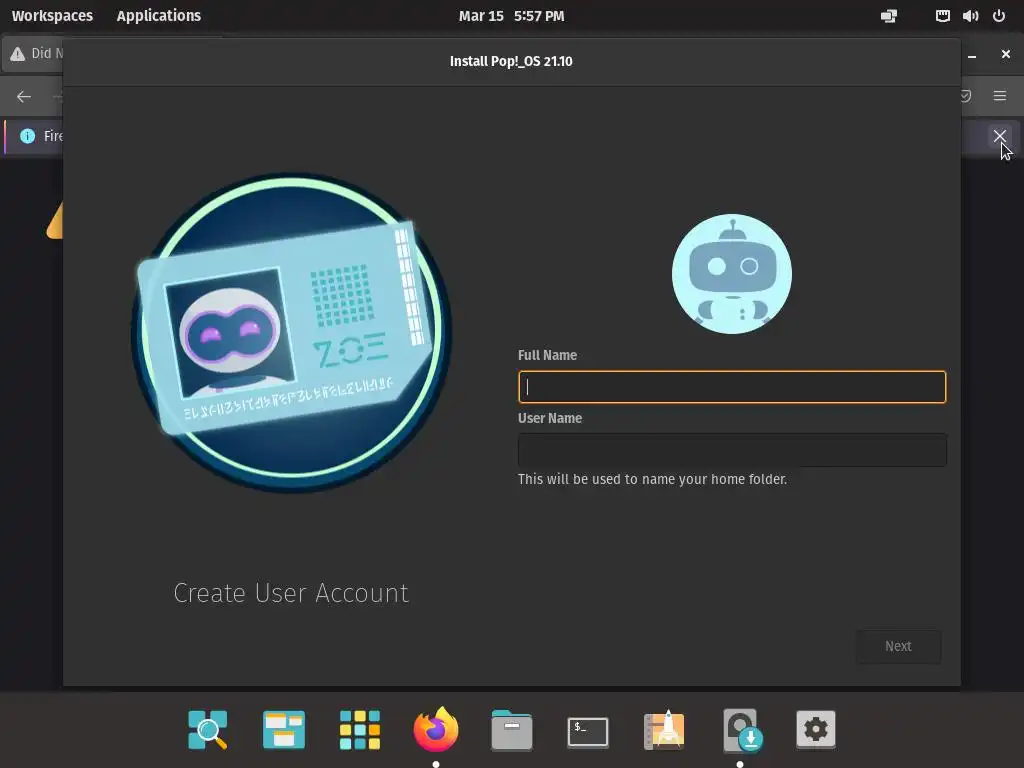
Task: Click the Zoe ID card illustration
Action: point(285,327)
